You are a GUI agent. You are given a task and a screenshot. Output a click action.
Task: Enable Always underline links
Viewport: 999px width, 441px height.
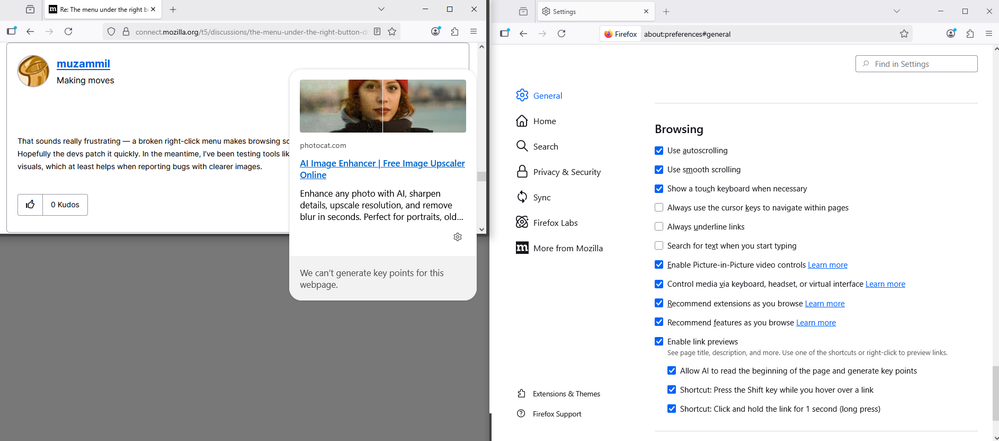pos(659,227)
